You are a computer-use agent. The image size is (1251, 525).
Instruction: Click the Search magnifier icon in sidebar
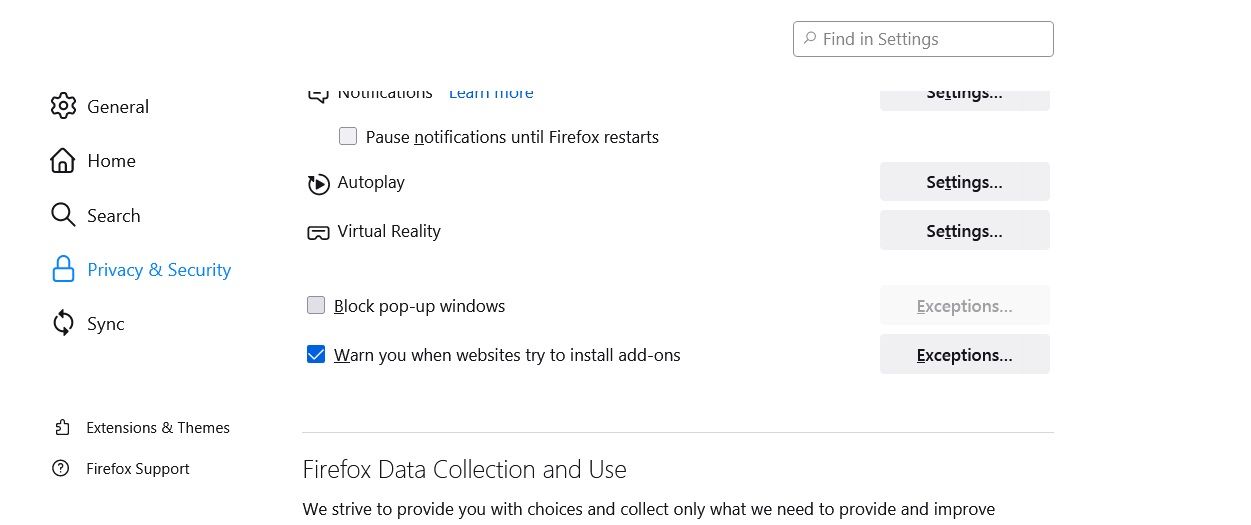(x=63, y=215)
